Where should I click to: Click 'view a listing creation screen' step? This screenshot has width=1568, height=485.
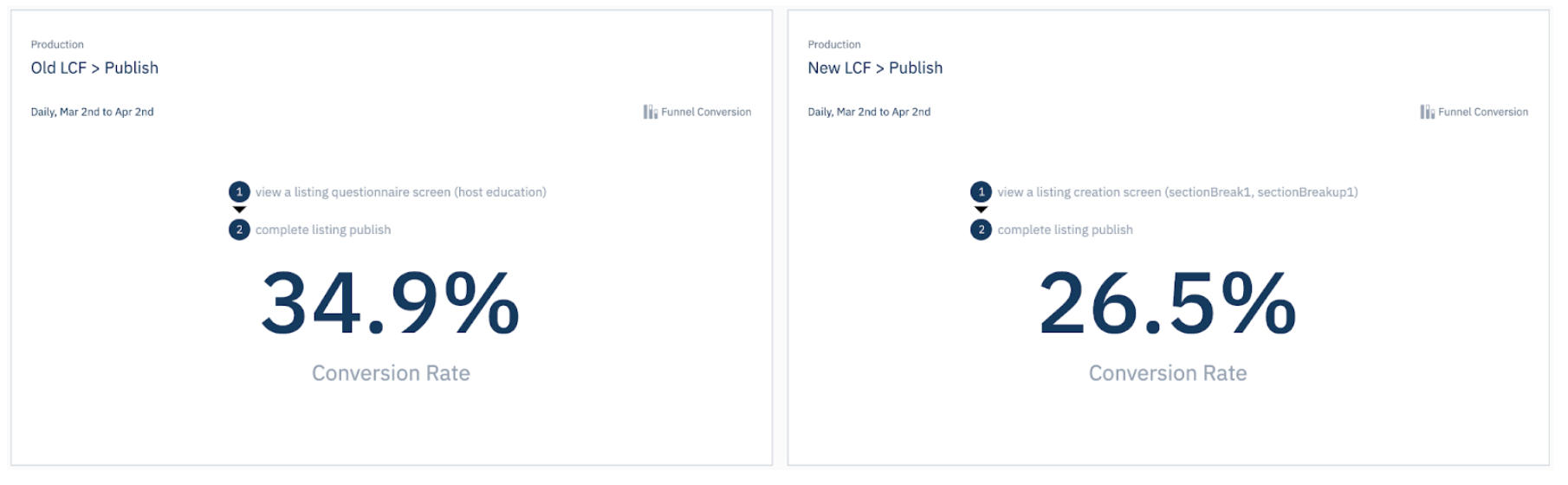1177,192
